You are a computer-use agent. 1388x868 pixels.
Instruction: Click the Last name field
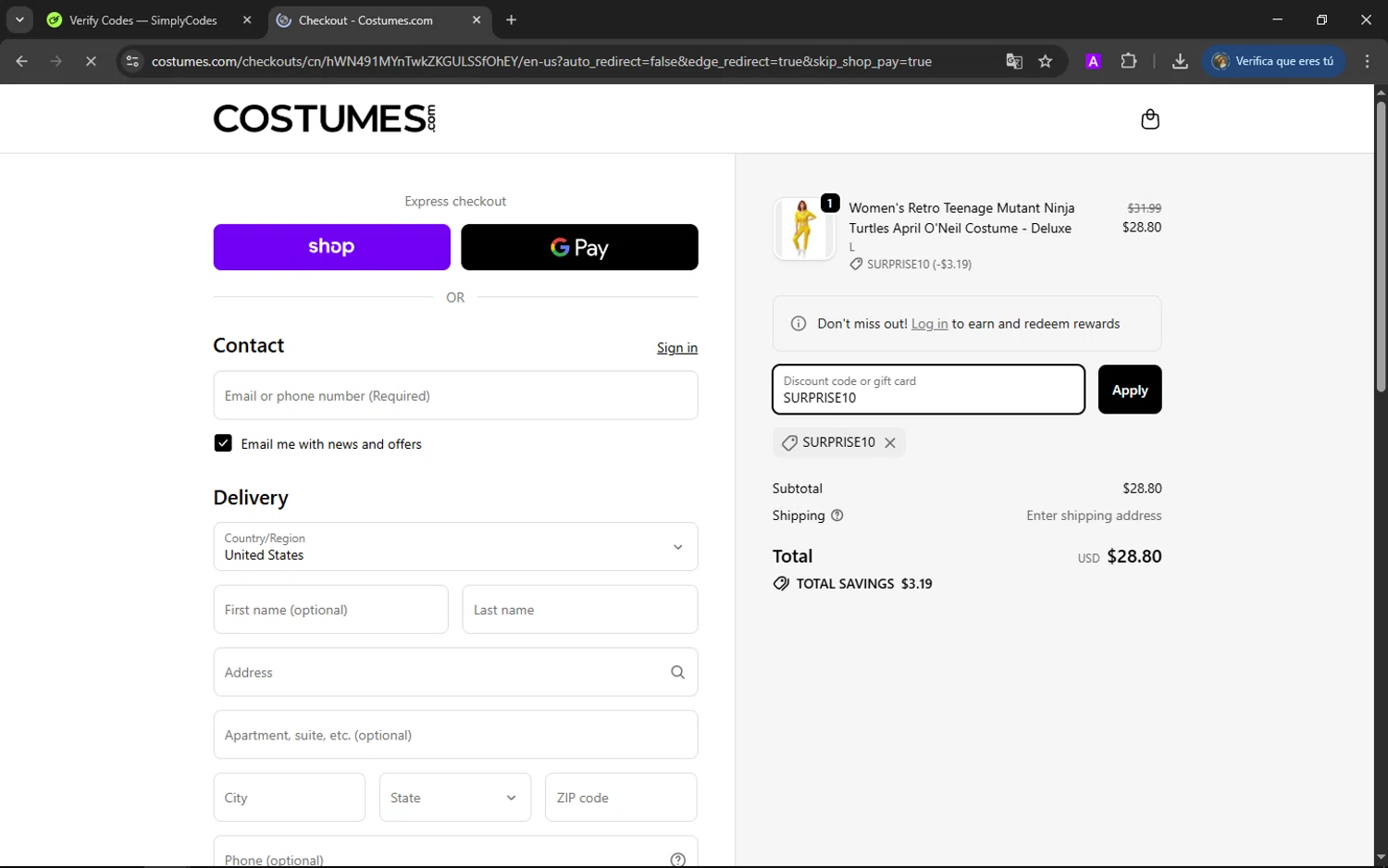coord(580,610)
